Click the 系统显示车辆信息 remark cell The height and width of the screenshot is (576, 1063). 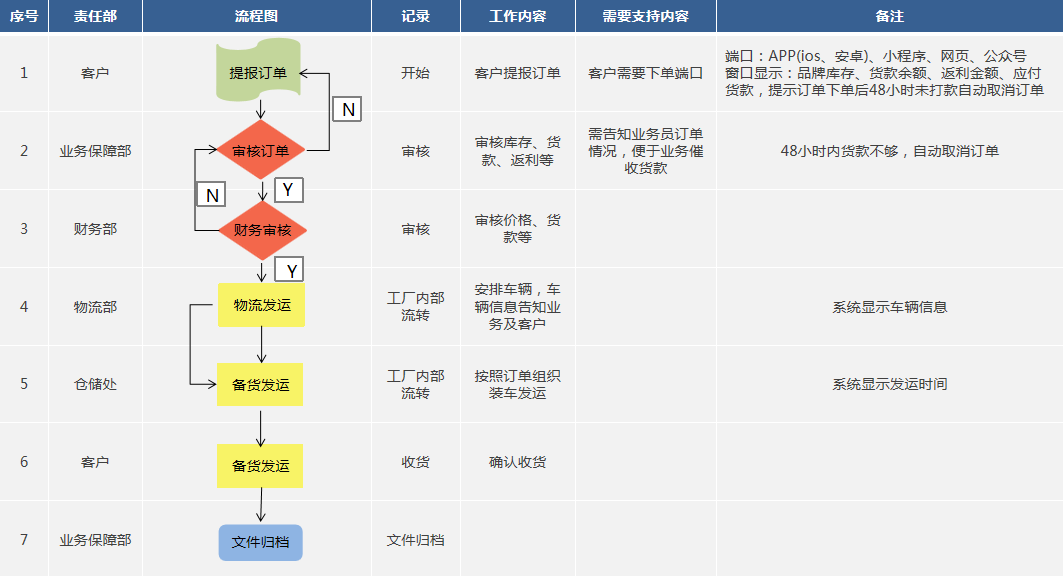pos(889,307)
